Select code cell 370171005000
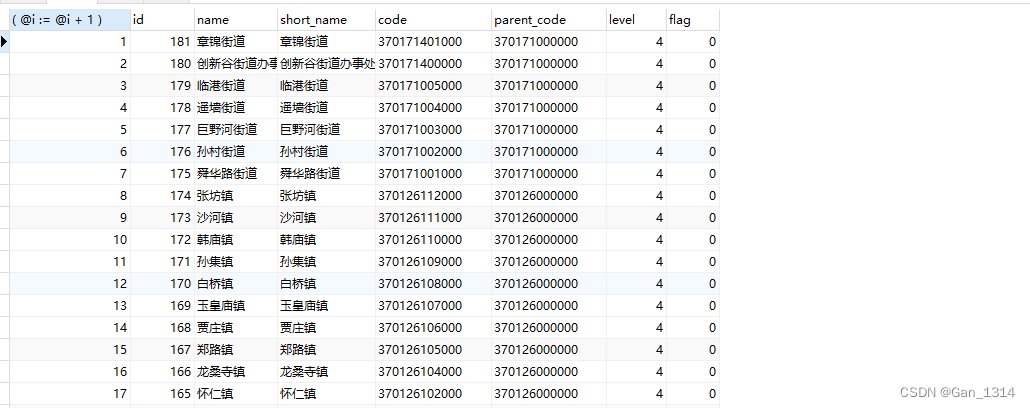The width and height of the screenshot is (1030, 408). [434, 85]
